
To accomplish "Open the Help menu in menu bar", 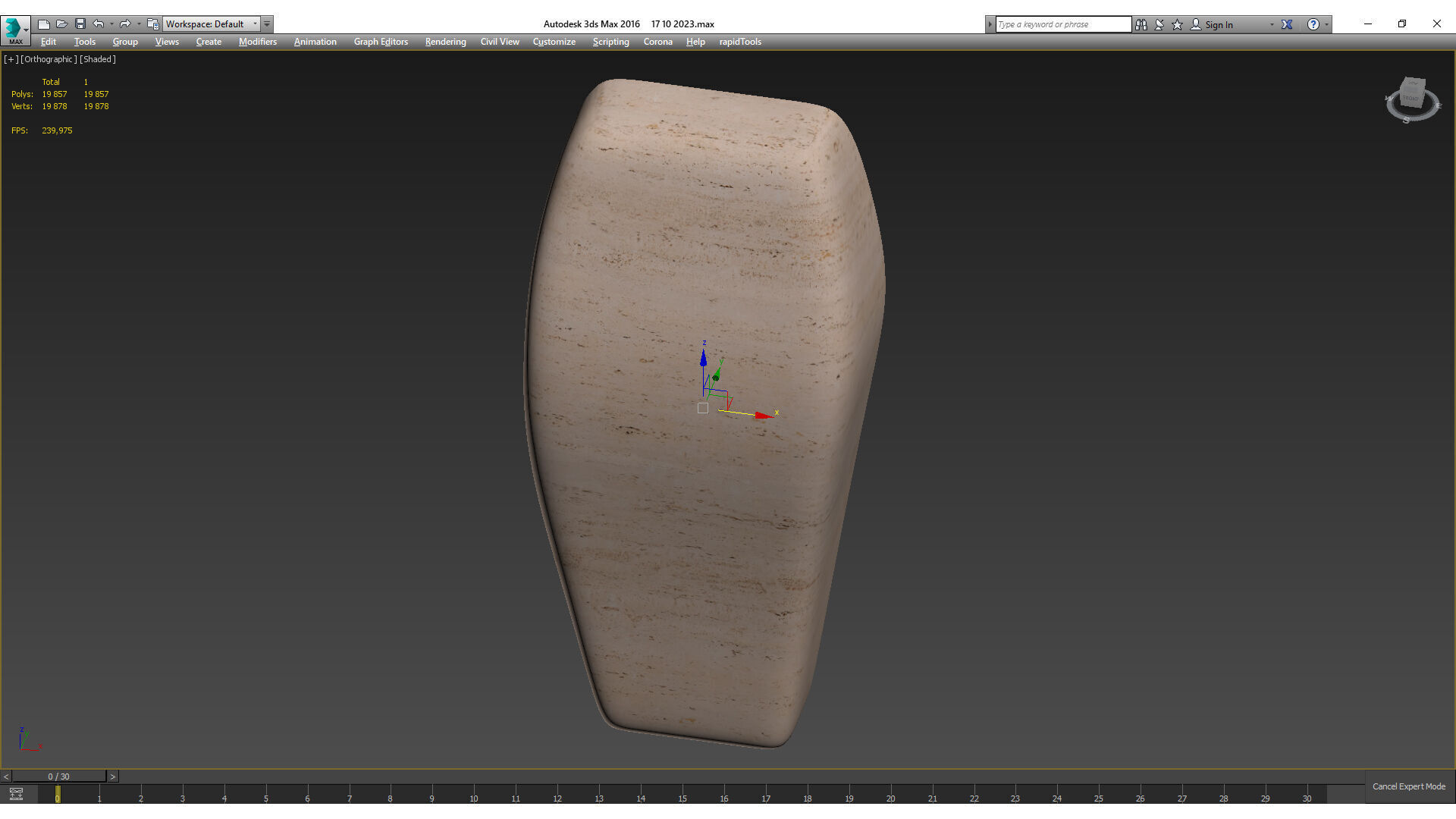I will (695, 42).
